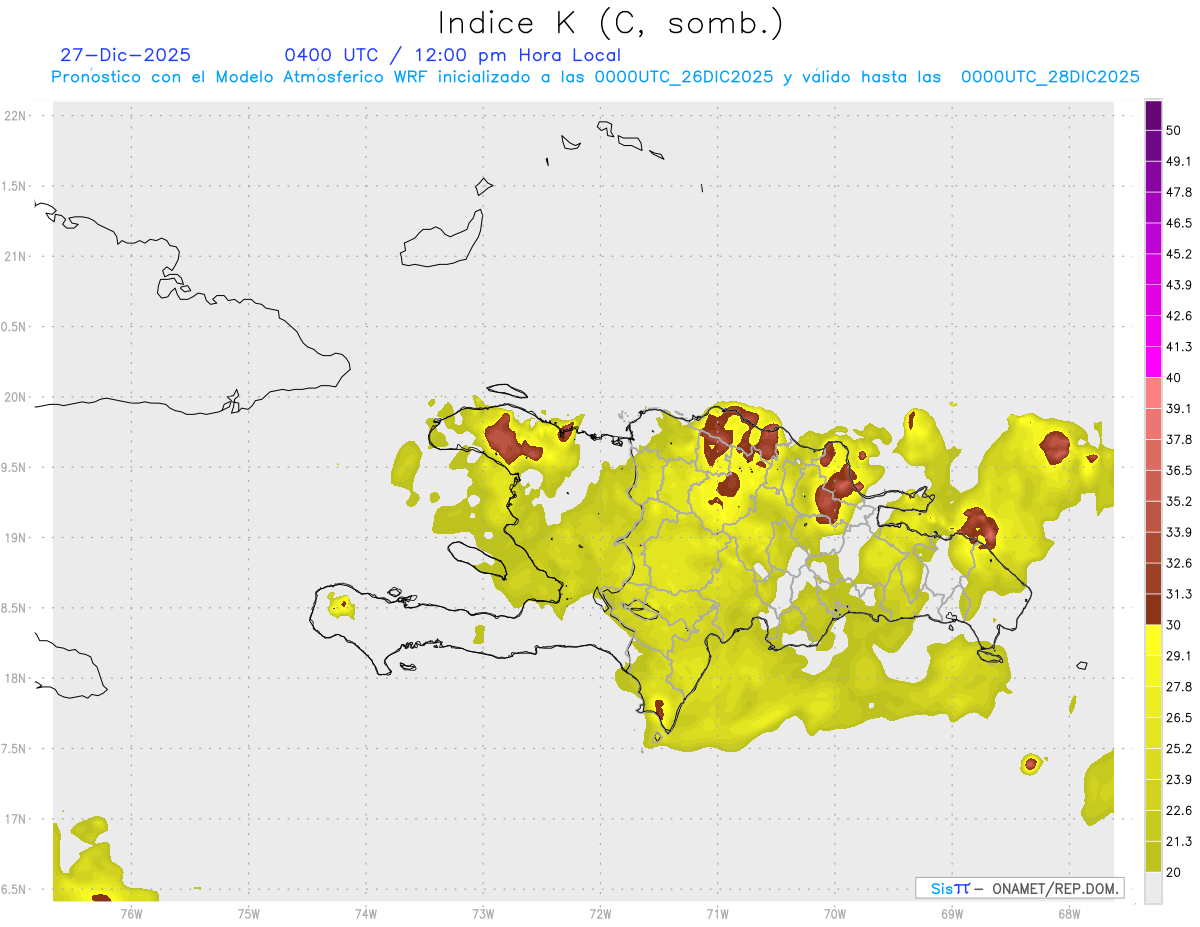Click the date label '27-Dic-2025'

click(x=125, y=55)
